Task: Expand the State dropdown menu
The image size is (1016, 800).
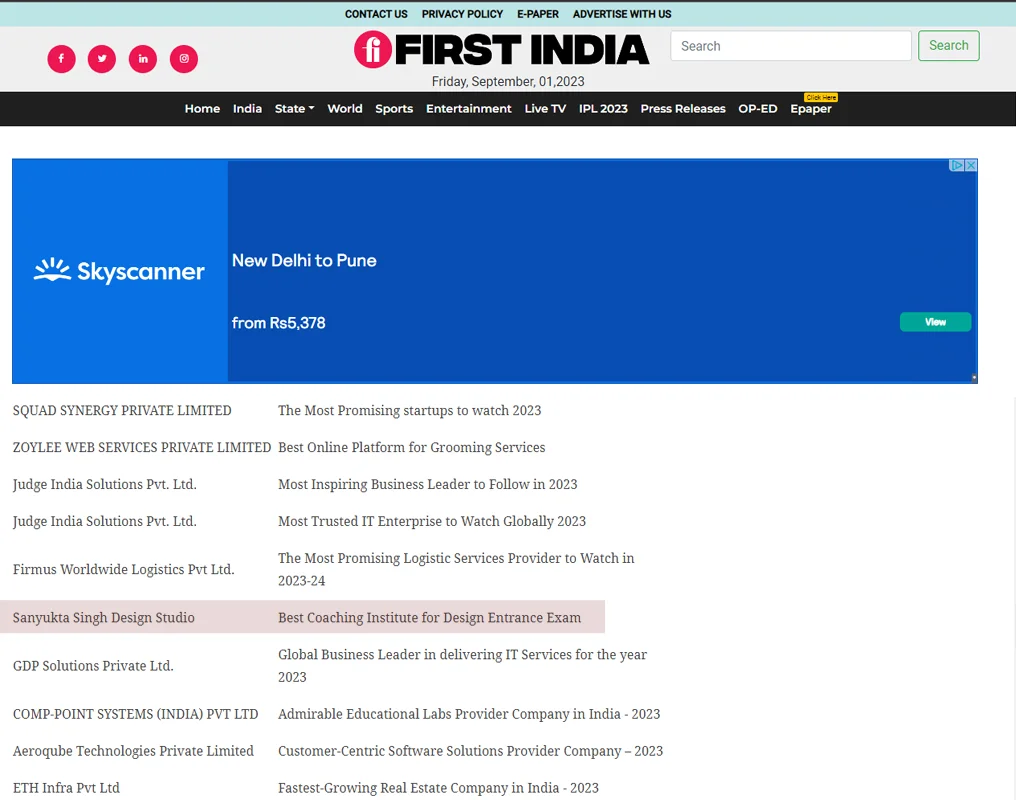Action: click(x=294, y=109)
